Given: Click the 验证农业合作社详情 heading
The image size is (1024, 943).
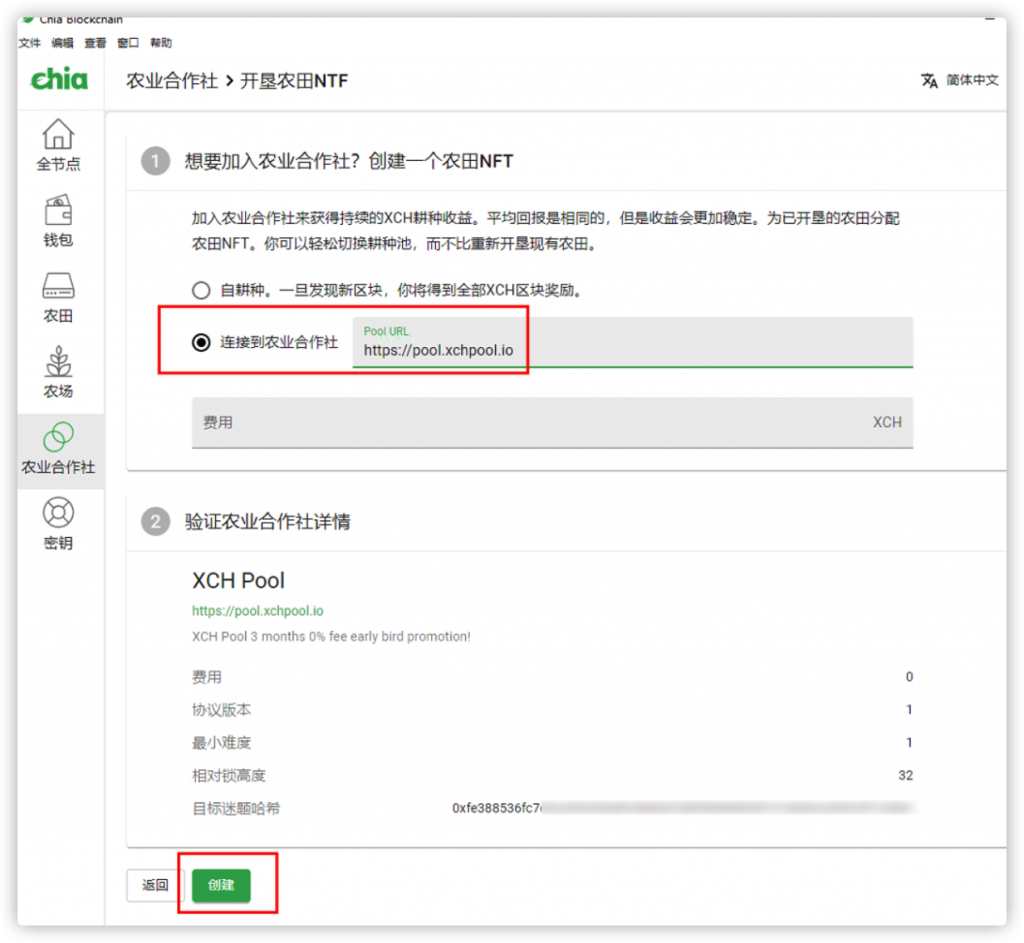Looking at the screenshot, I should point(268,522).
